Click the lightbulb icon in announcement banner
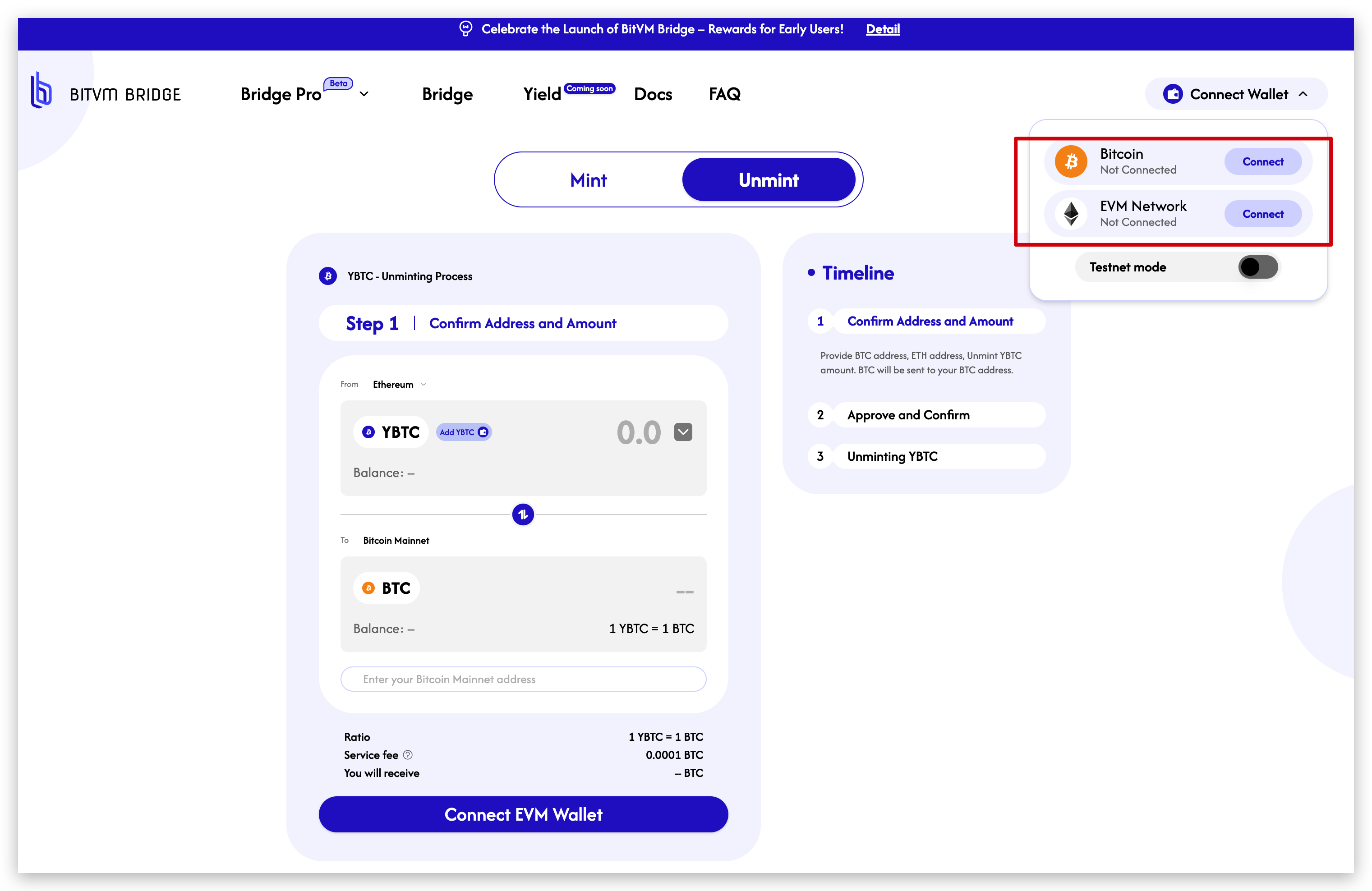 pyautogui.click(x=466, y=29)
